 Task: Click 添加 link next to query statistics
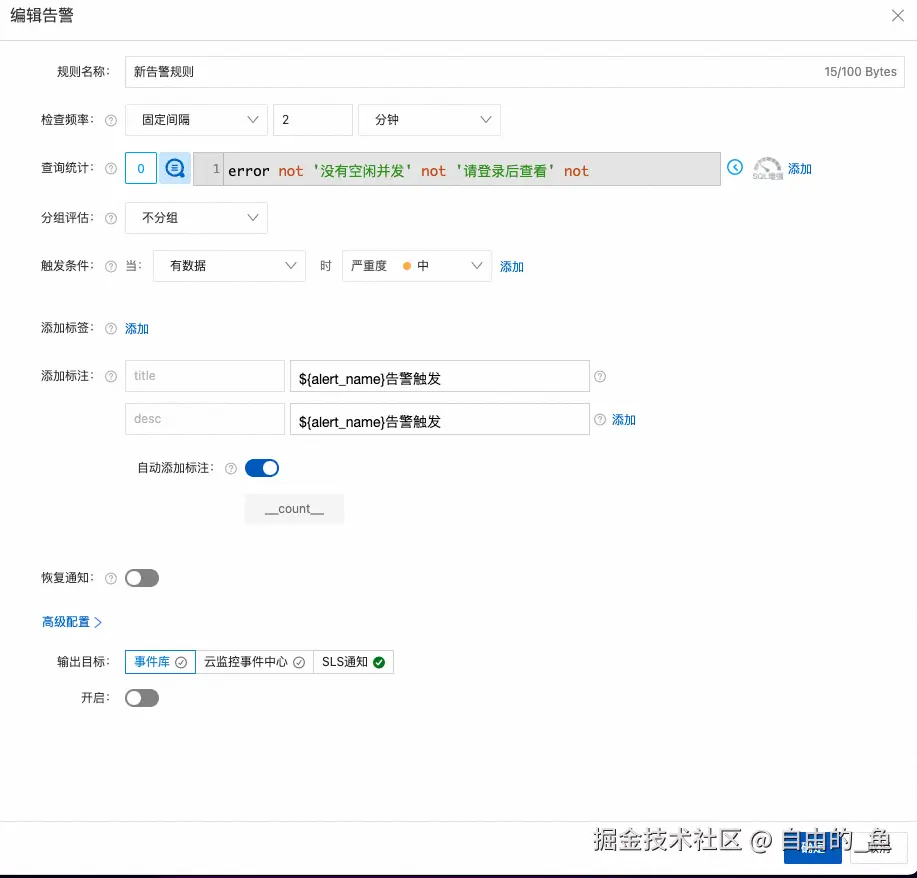[x=799, y=169]
